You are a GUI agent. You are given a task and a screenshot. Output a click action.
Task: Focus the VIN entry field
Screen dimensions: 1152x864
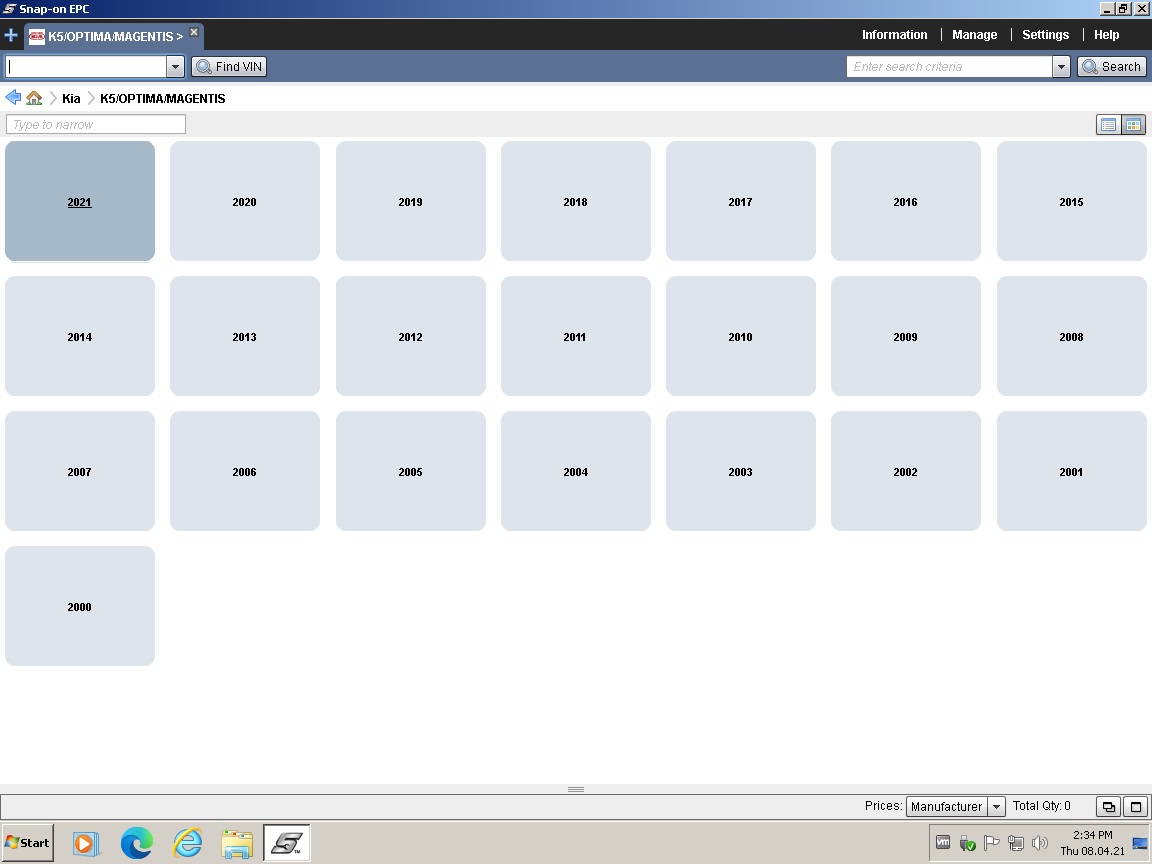(86, 66)
